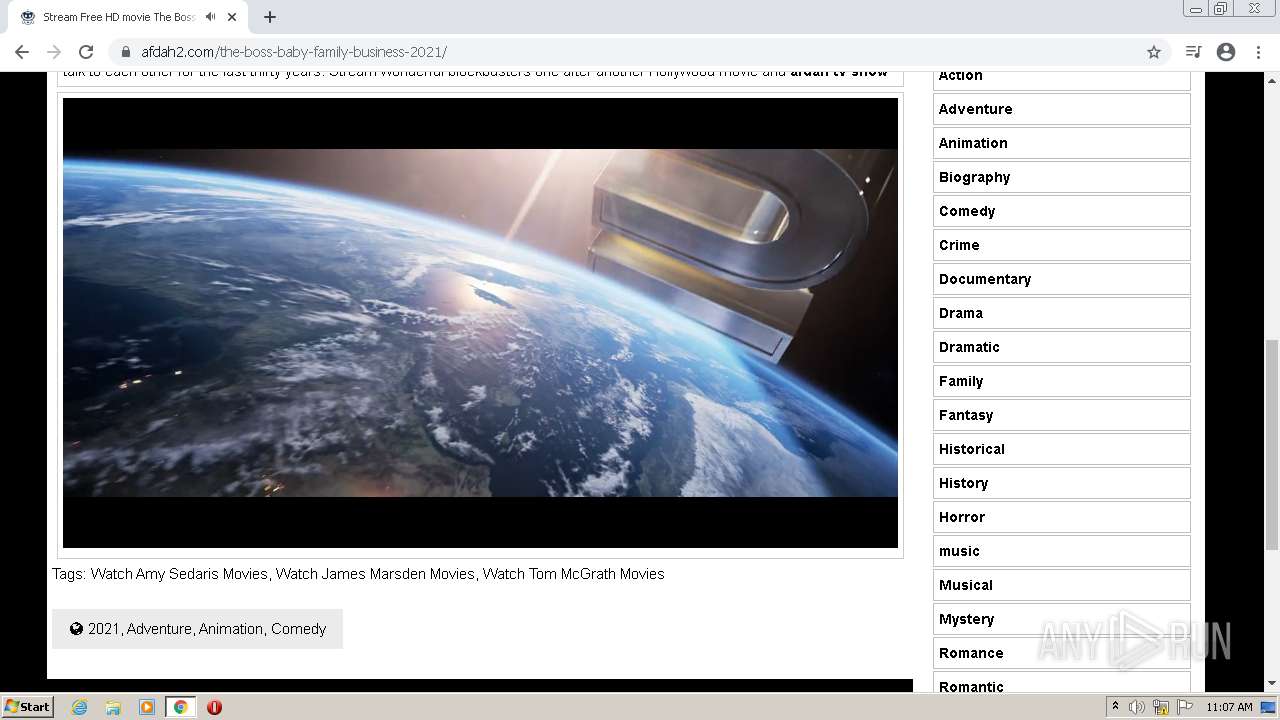Click the address bar URL field
This screenshot has height=720, width=1280.
(640, 52)
